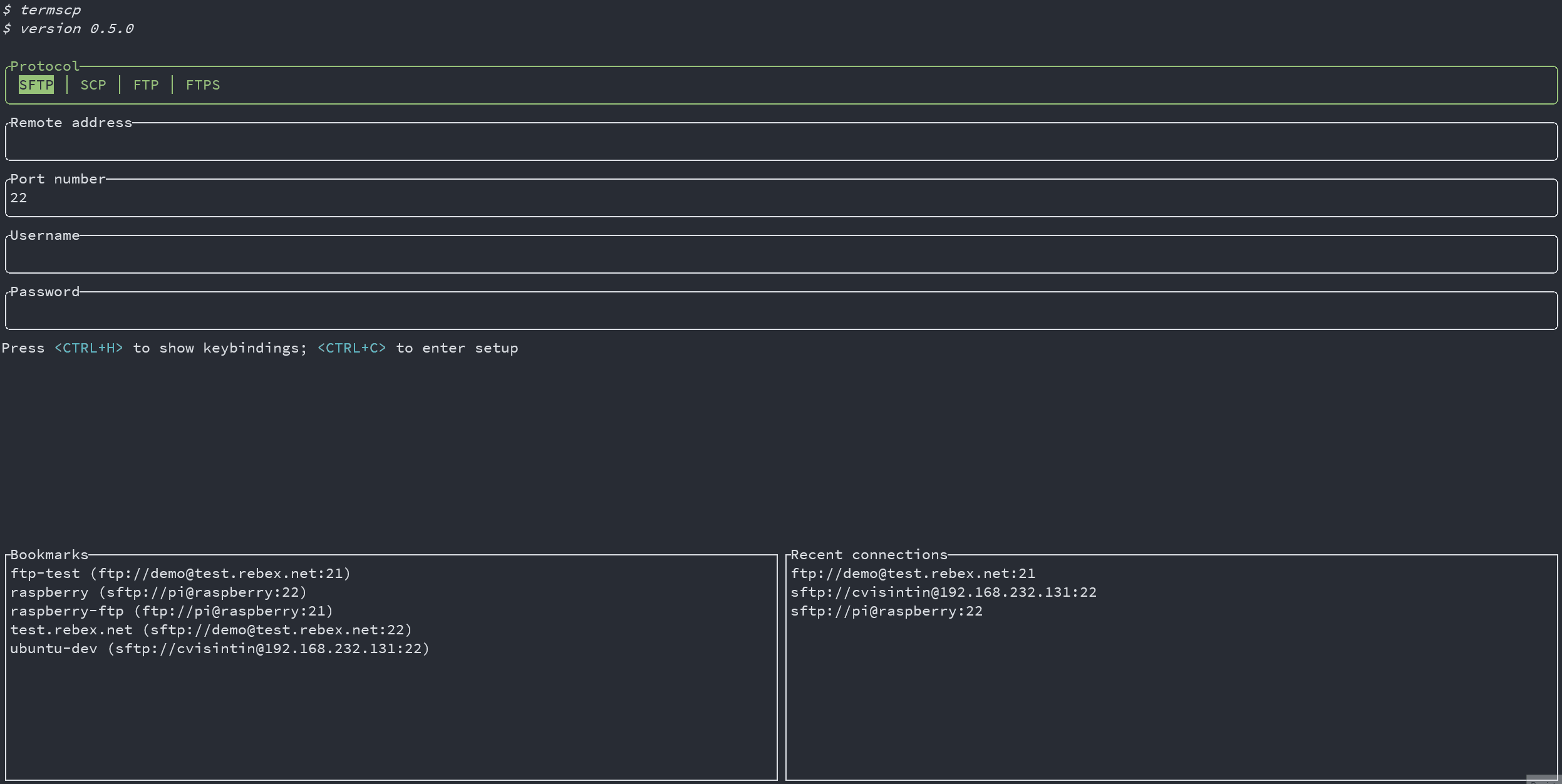Open raspberry bookmark entry
This screenshot has width=1562, height=784.
pos(159,591)
